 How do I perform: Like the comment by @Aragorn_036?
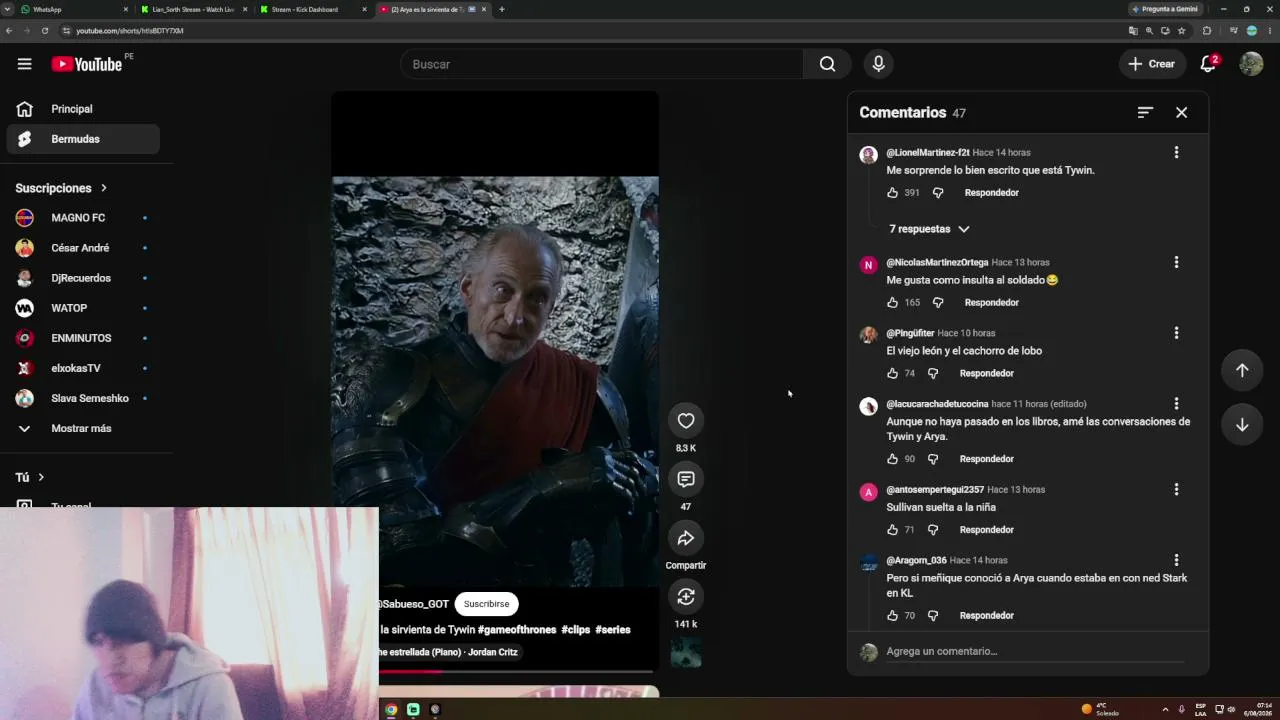tap(893, 616)
